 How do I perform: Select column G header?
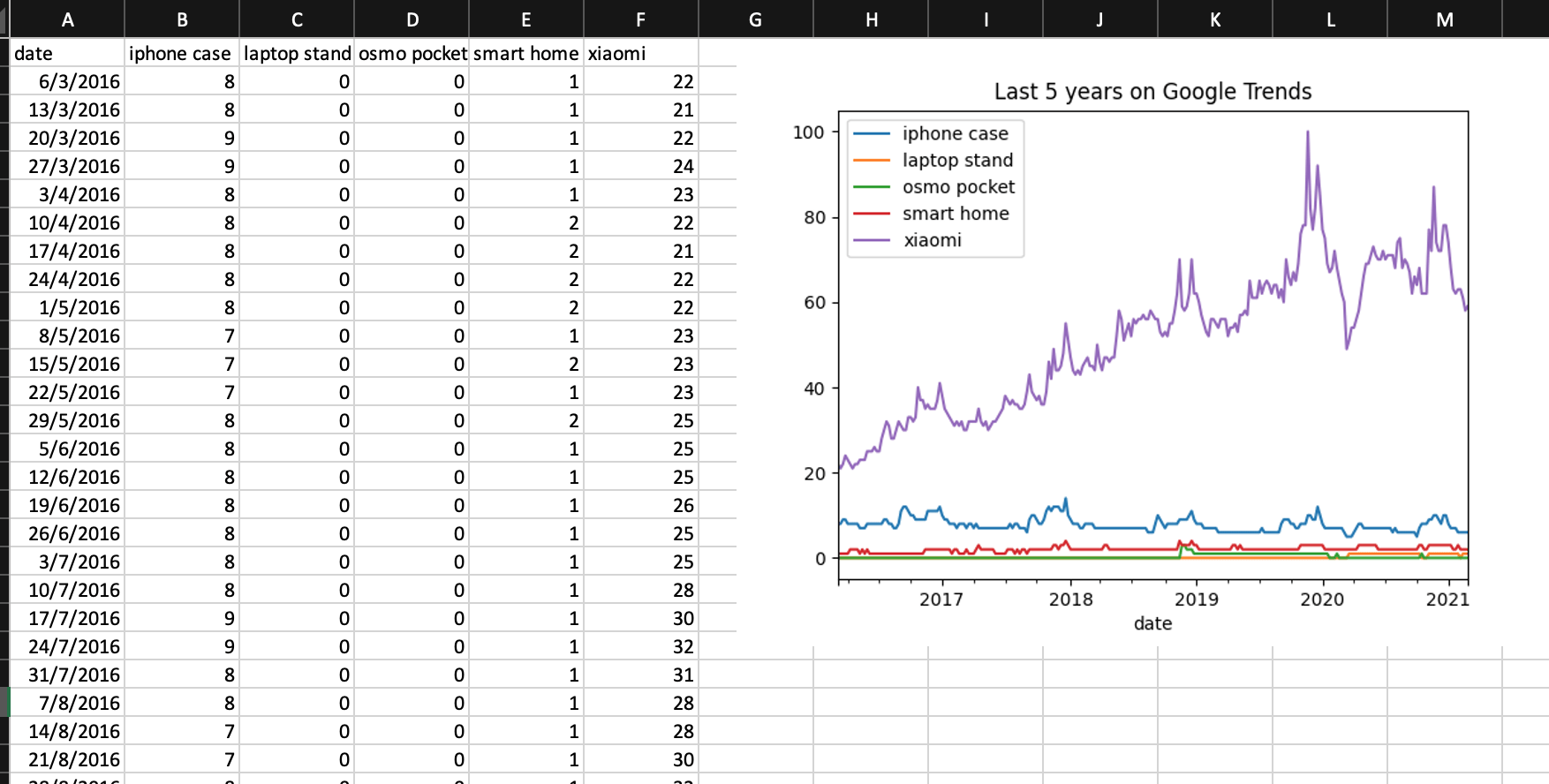[756, 19]
